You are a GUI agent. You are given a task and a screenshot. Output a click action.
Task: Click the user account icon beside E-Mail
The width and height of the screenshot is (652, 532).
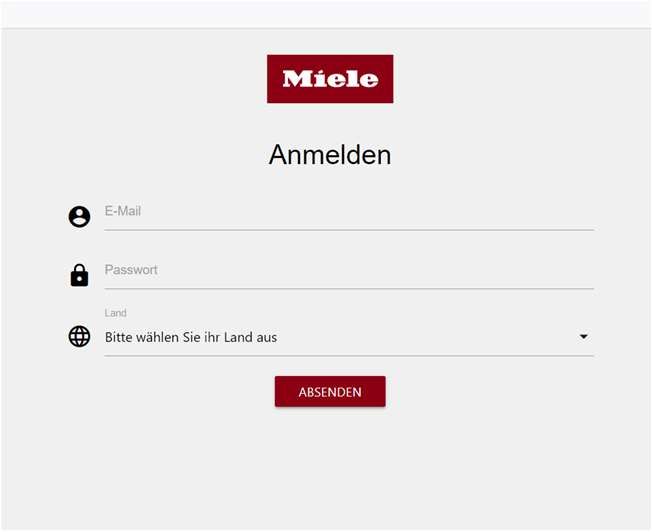(79, 216)
